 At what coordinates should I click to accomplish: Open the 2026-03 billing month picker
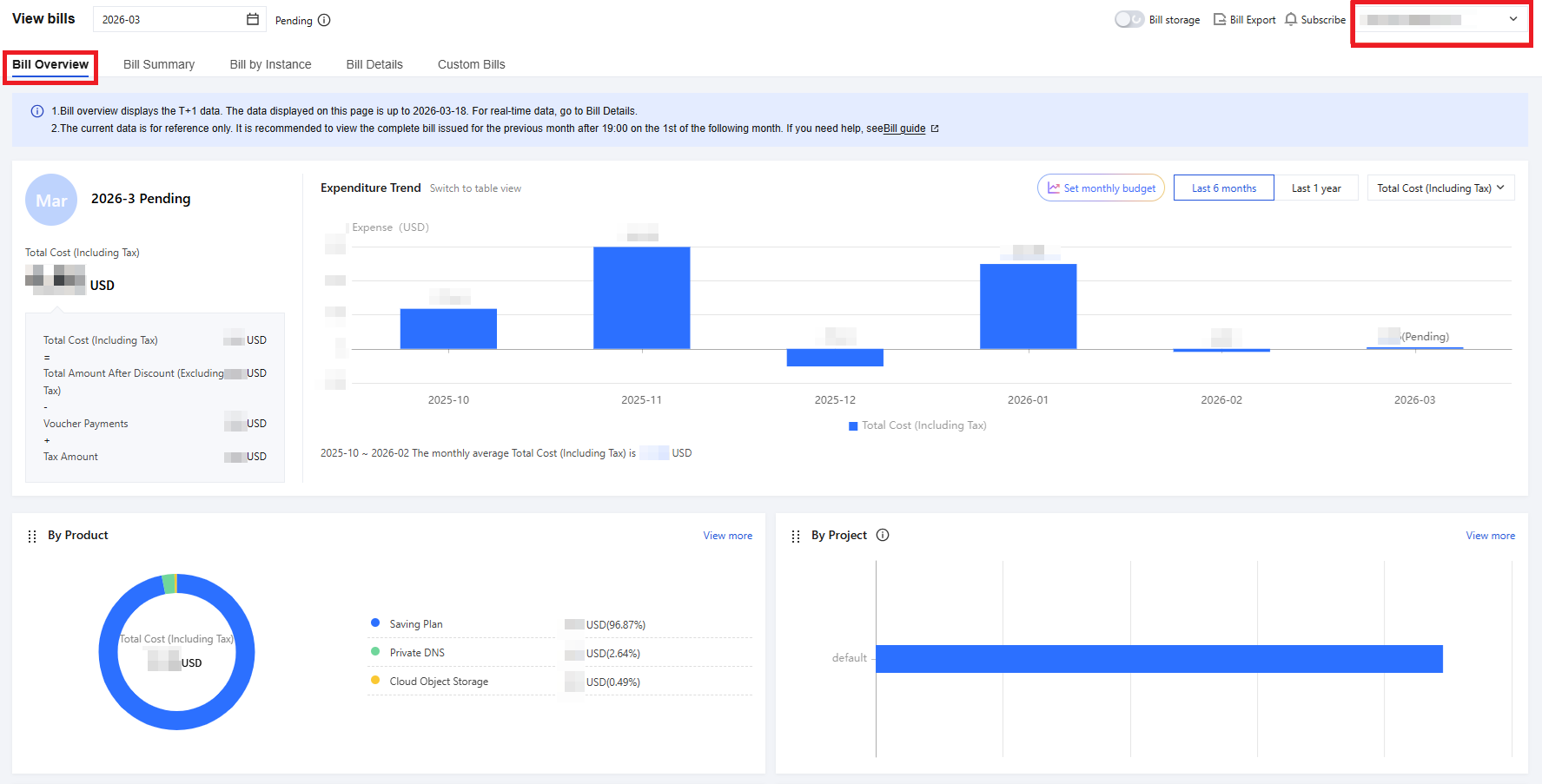169,19
